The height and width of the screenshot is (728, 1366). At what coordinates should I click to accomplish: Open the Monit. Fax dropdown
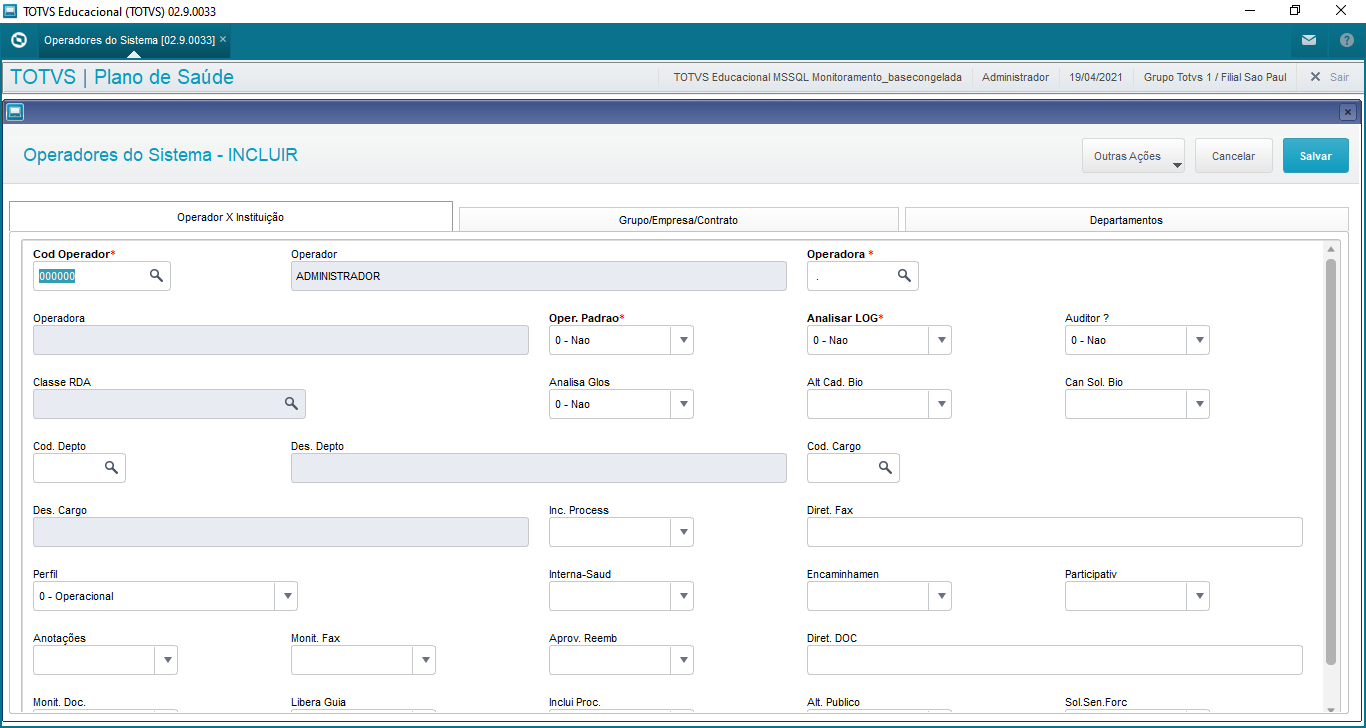coord(426,660)
